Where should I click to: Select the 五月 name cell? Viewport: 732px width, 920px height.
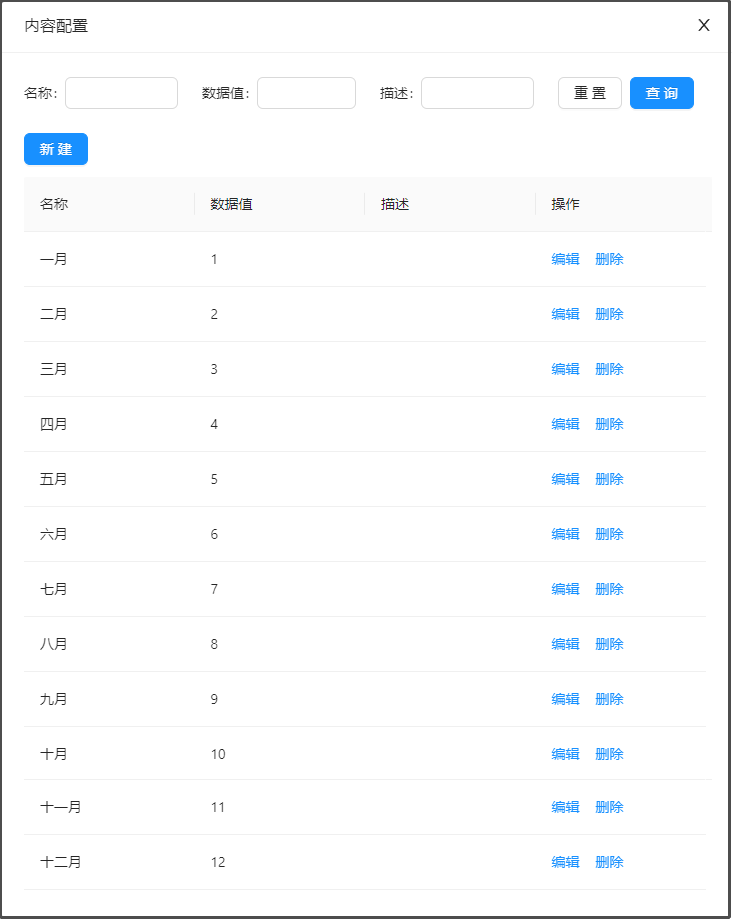coord(54,479)
